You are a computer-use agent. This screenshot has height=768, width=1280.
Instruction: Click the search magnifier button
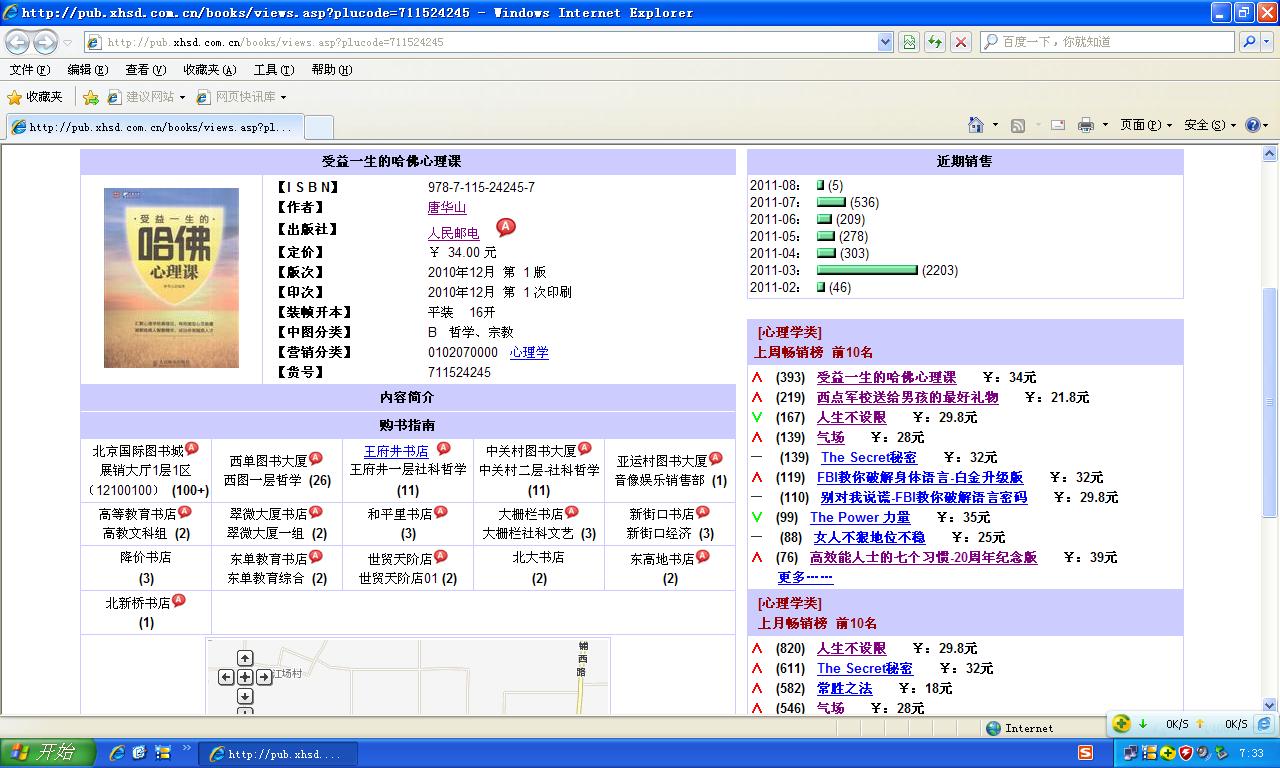coord(1249,42)
